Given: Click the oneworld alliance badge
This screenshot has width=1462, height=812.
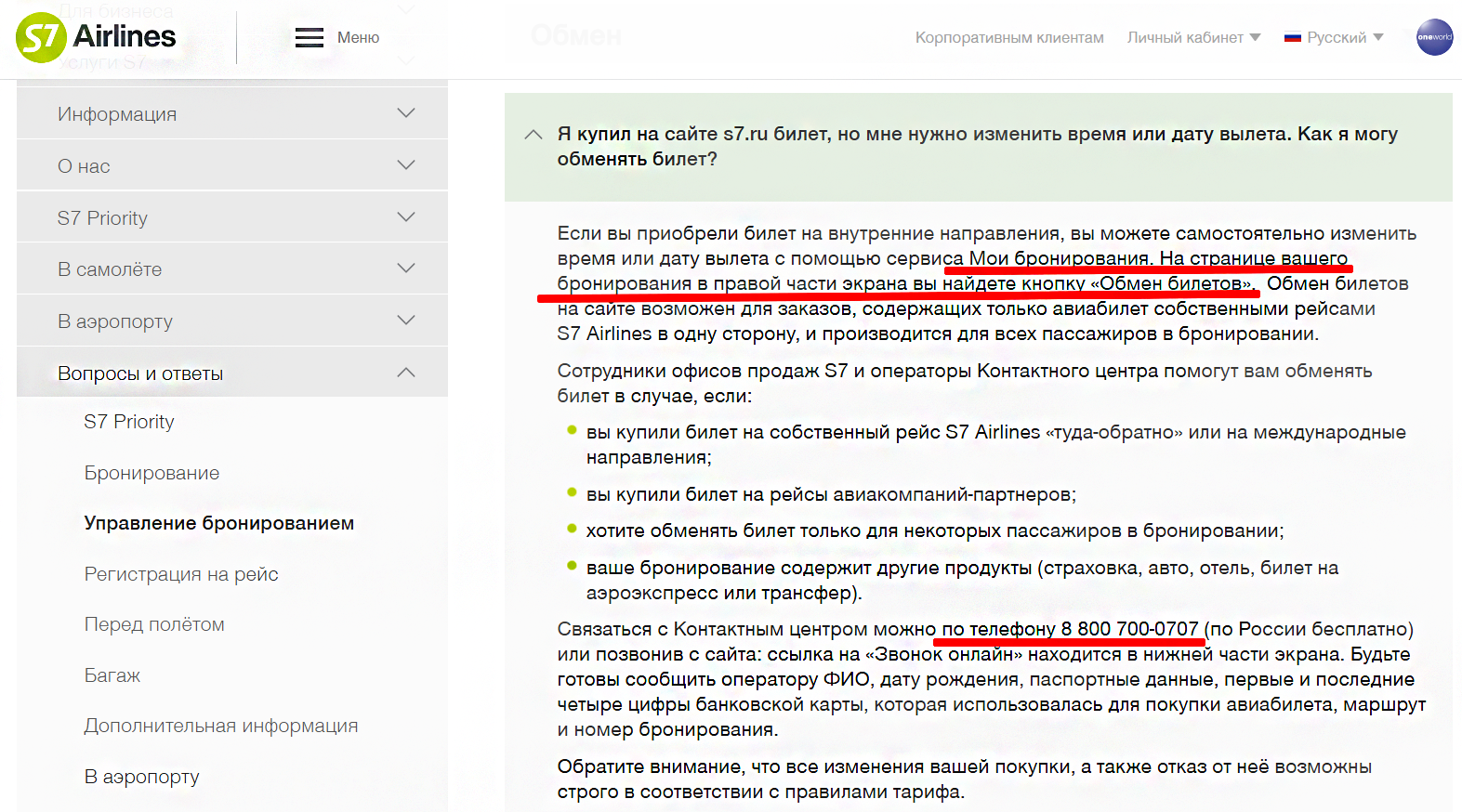Looking at the screenshot, I should coord(1434,37).
